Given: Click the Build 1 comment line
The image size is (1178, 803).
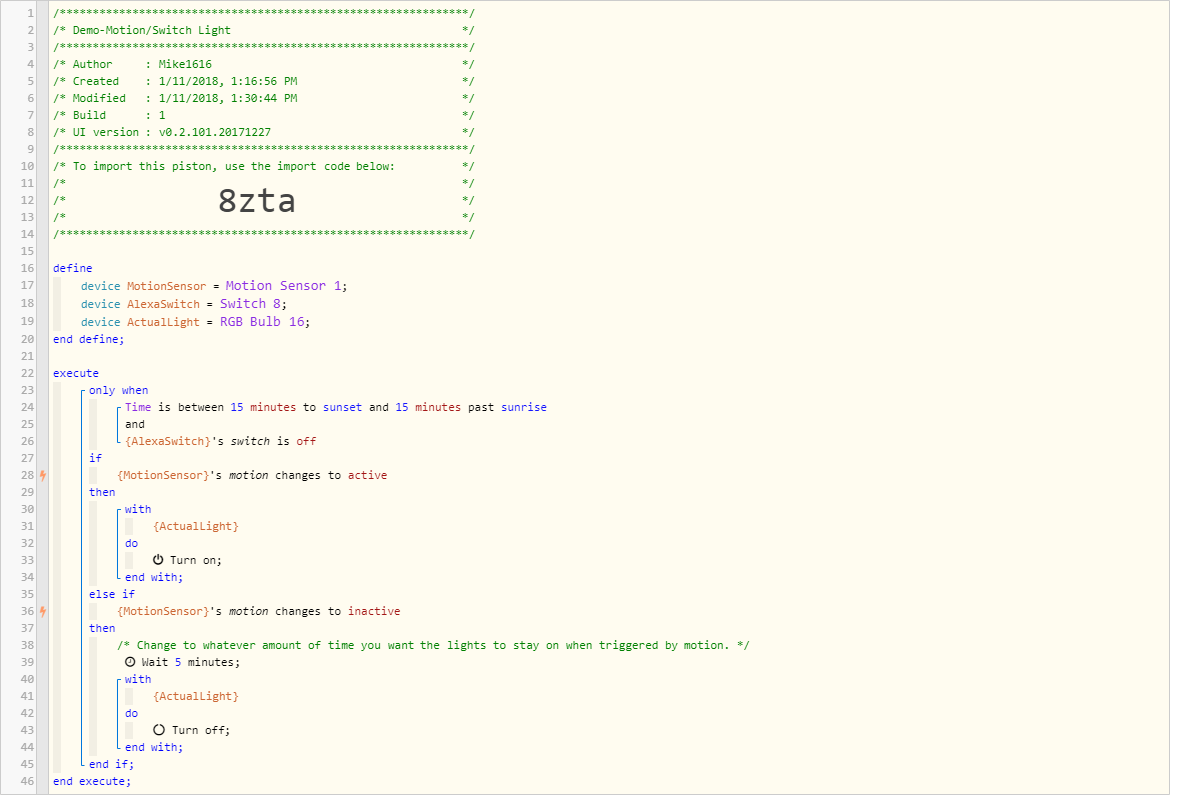Looking at the screenshot, I should coord(119,116).
